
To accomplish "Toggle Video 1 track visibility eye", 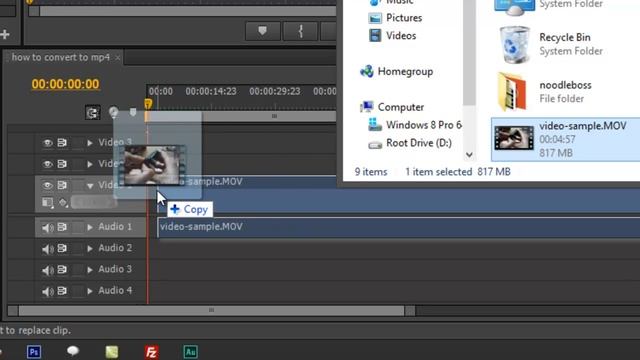I will (x=48, y=185).
